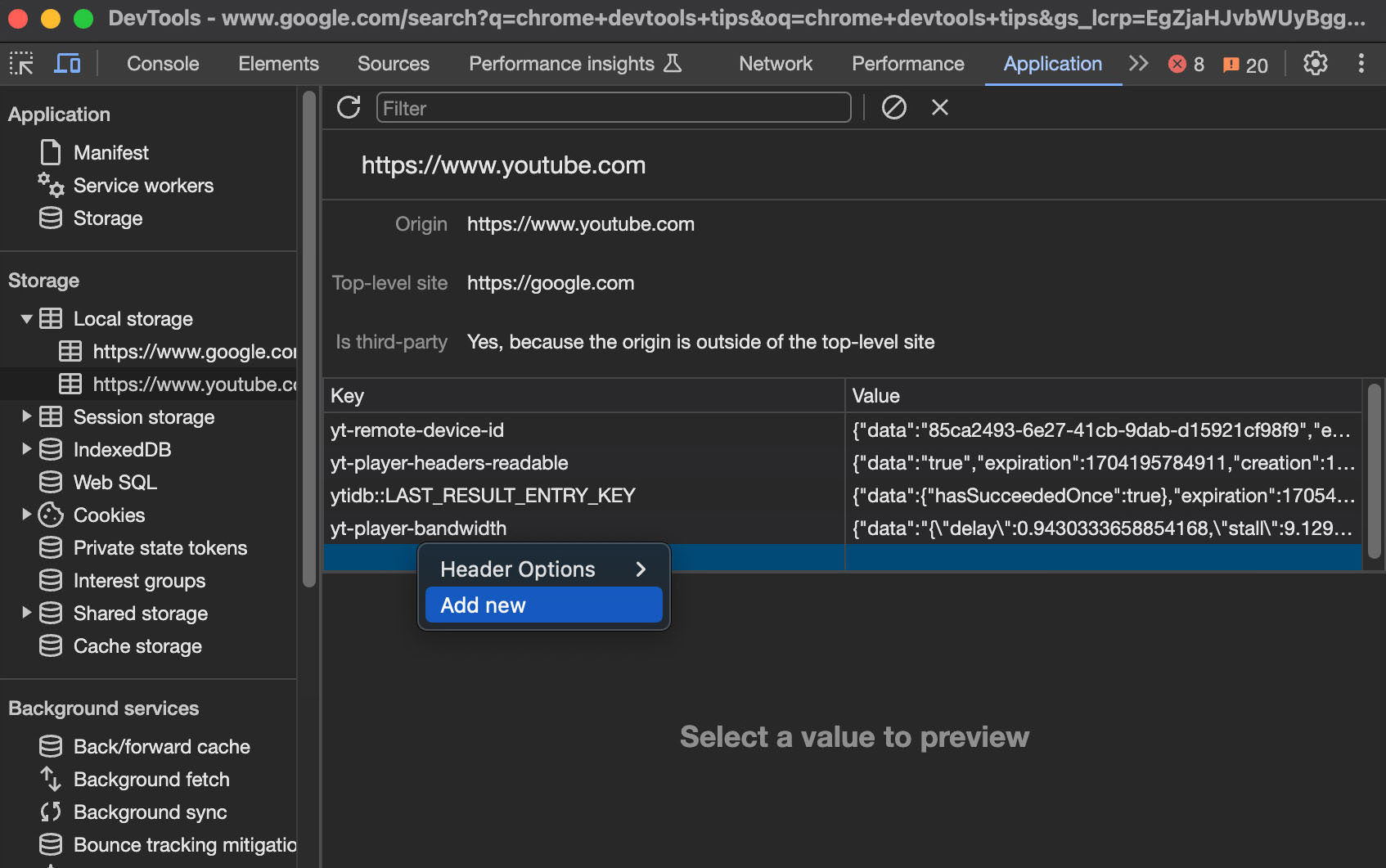1386x868 pixels.
Task: Click the Private state tokens icon
Action: tap(51, 547)
